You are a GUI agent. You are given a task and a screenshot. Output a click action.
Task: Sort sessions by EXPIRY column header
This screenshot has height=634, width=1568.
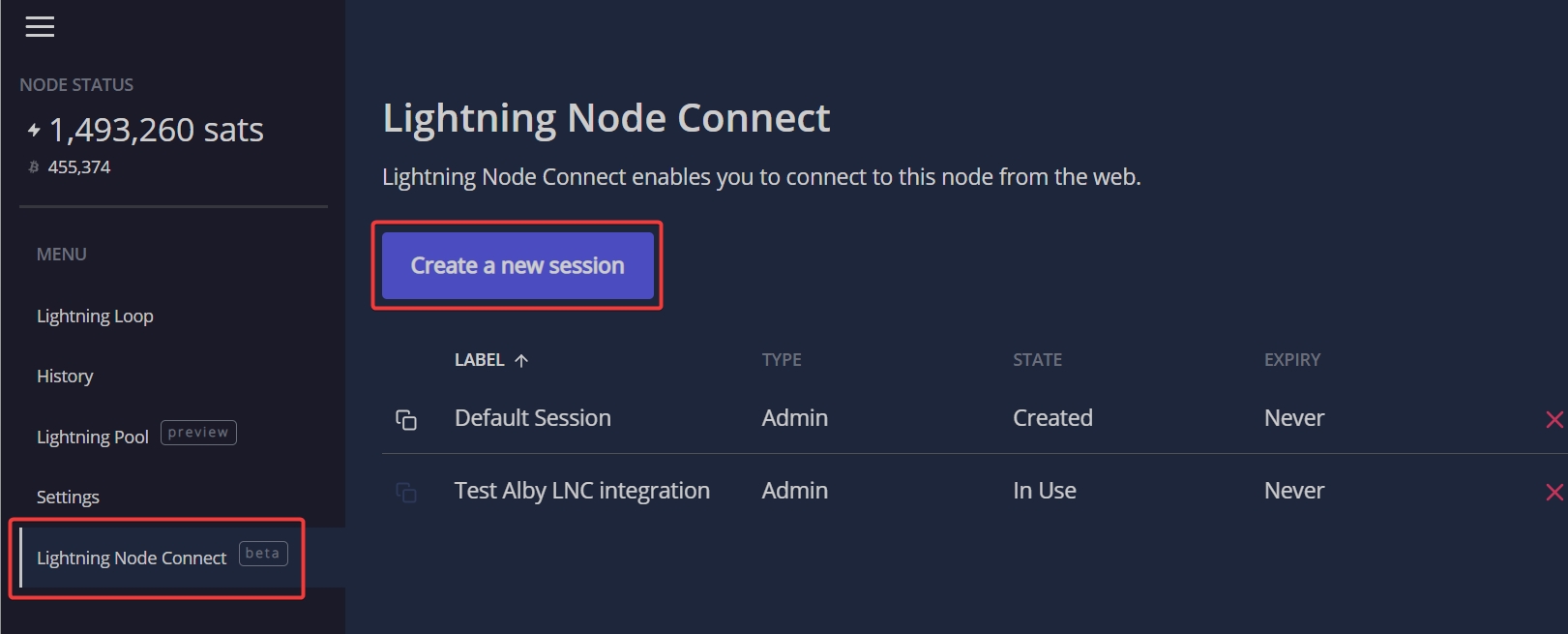pyautogui.click(x=1291, y=360)
